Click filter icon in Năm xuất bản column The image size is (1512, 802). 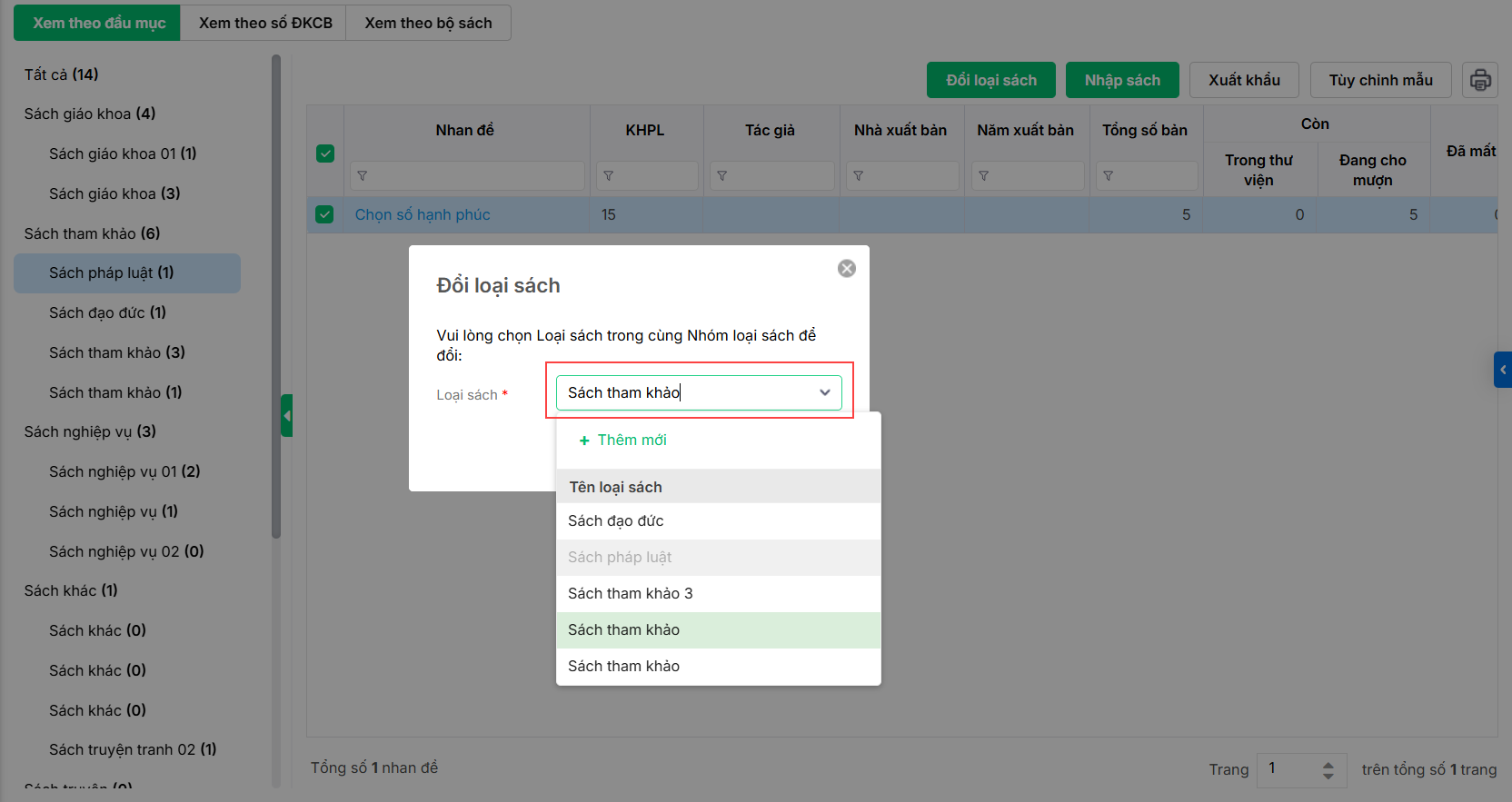[984, 176]
